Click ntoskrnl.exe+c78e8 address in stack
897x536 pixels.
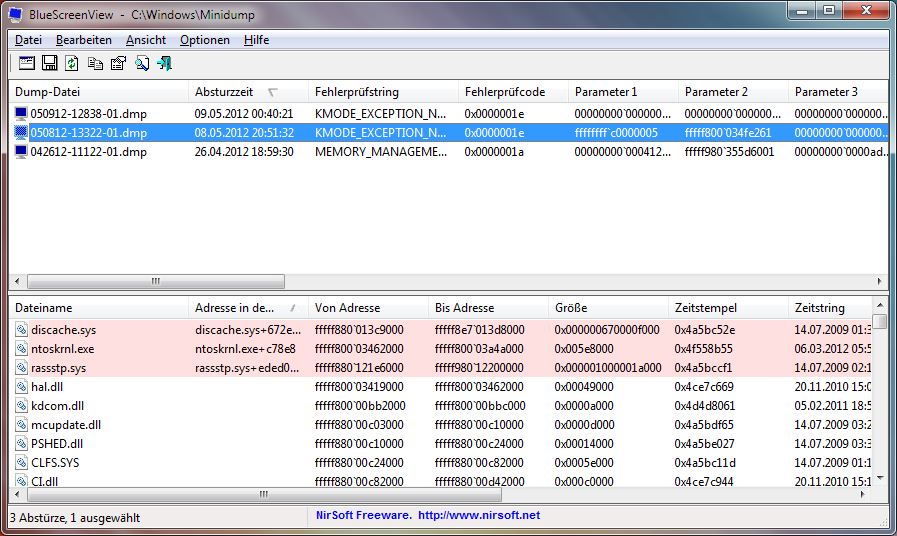coord(245,348)
